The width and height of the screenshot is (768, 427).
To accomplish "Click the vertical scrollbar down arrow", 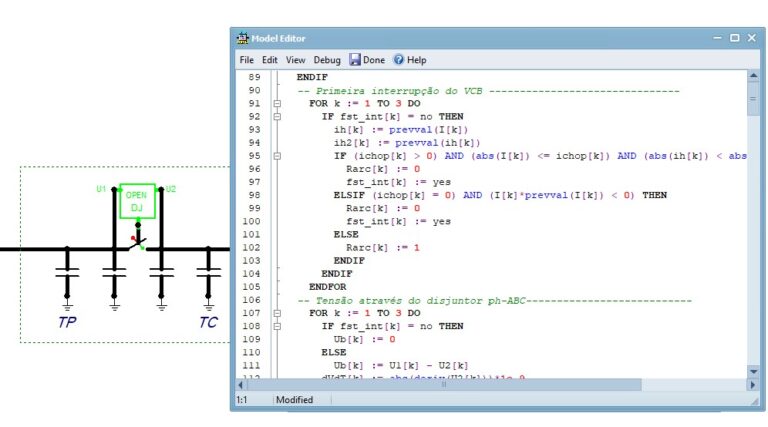I will (x=753, y=372).
